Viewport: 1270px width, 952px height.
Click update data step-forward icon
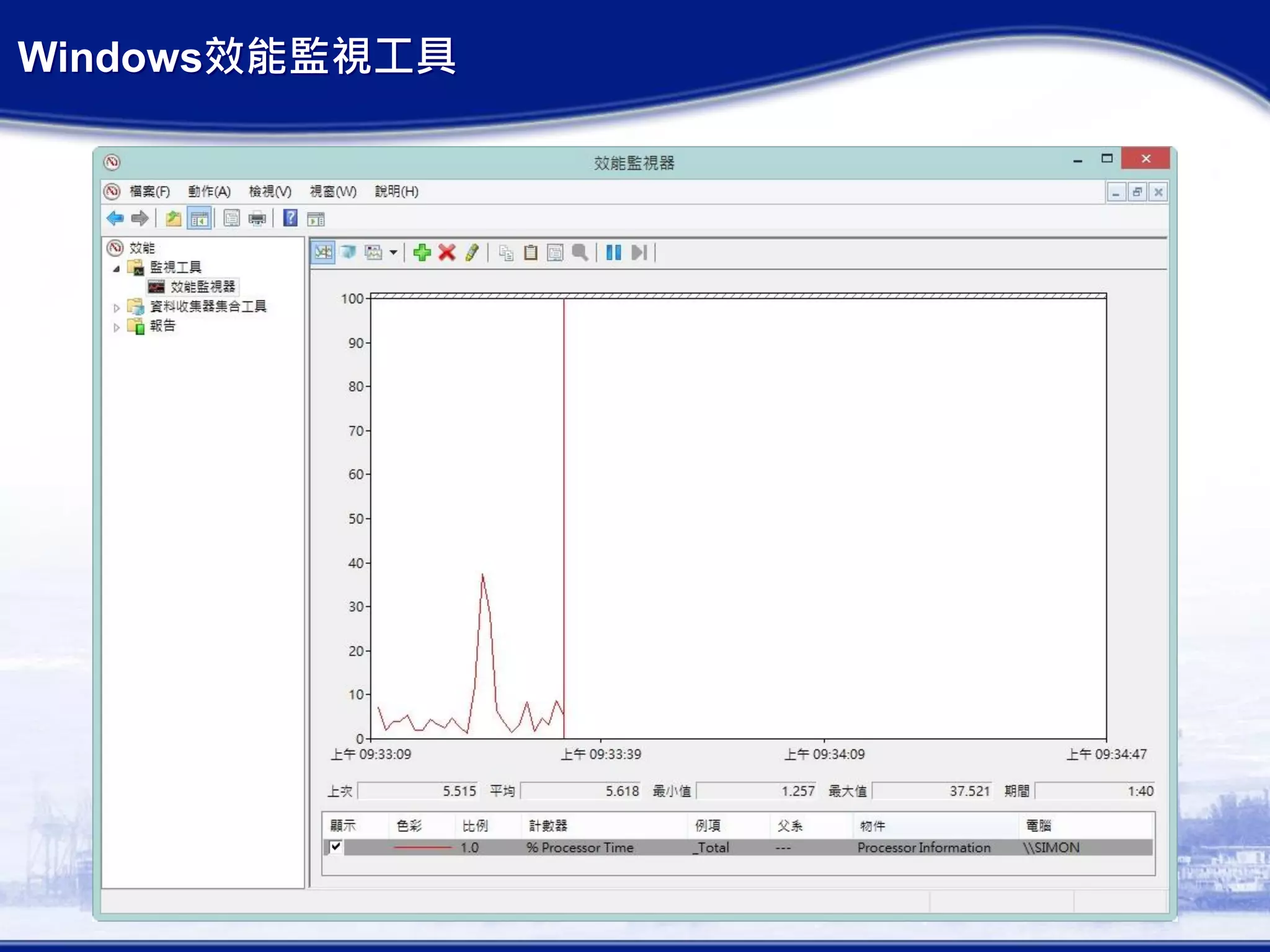[x=639, y=252]
